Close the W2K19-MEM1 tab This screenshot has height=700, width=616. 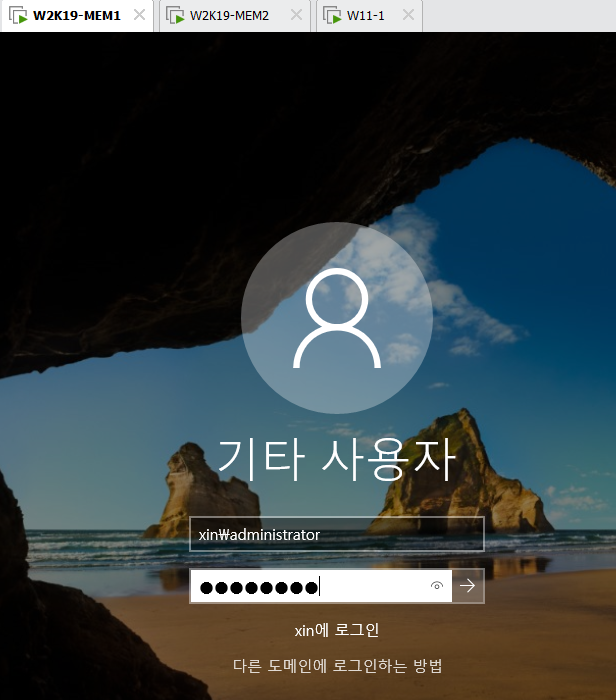click(x=139, y=15)
